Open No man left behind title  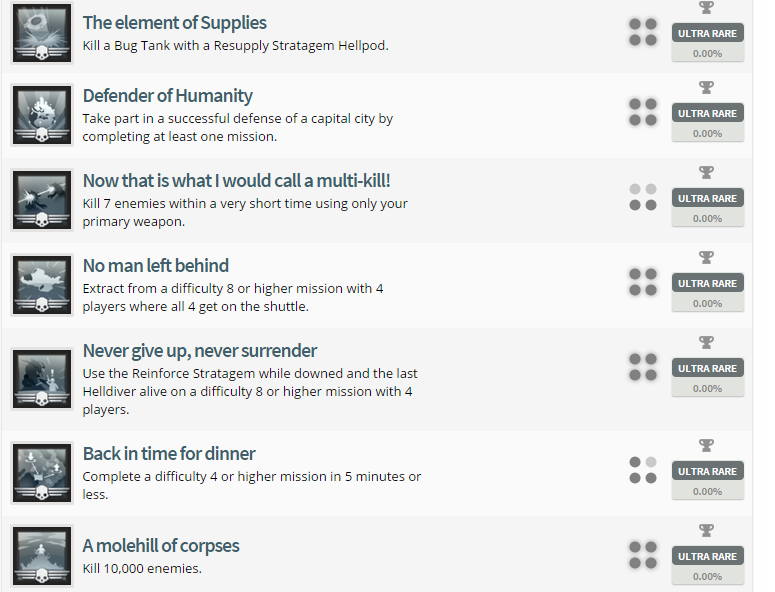(156, 266)
